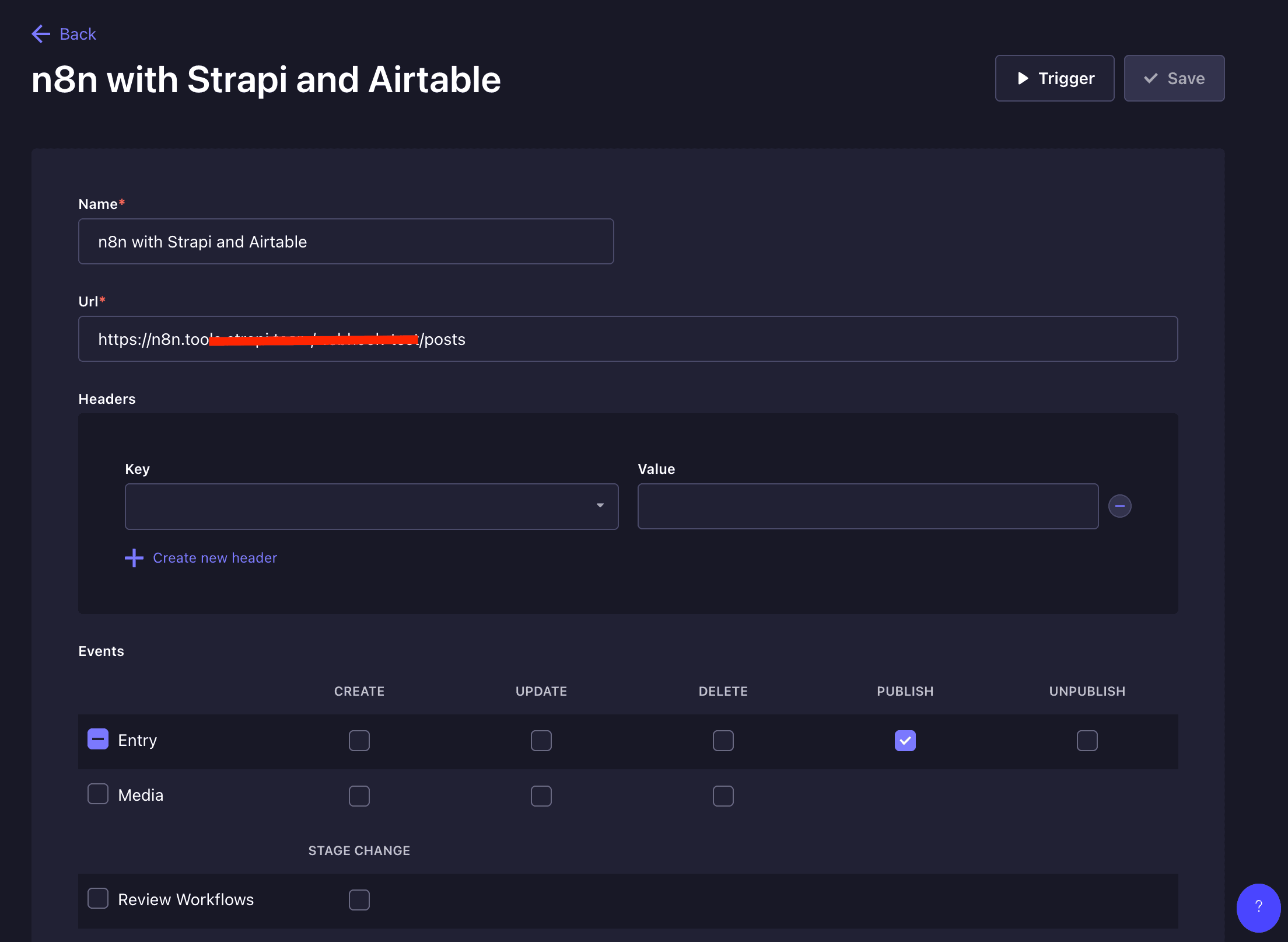
Task: Click the Headers section label
Action: click(107, 399)
